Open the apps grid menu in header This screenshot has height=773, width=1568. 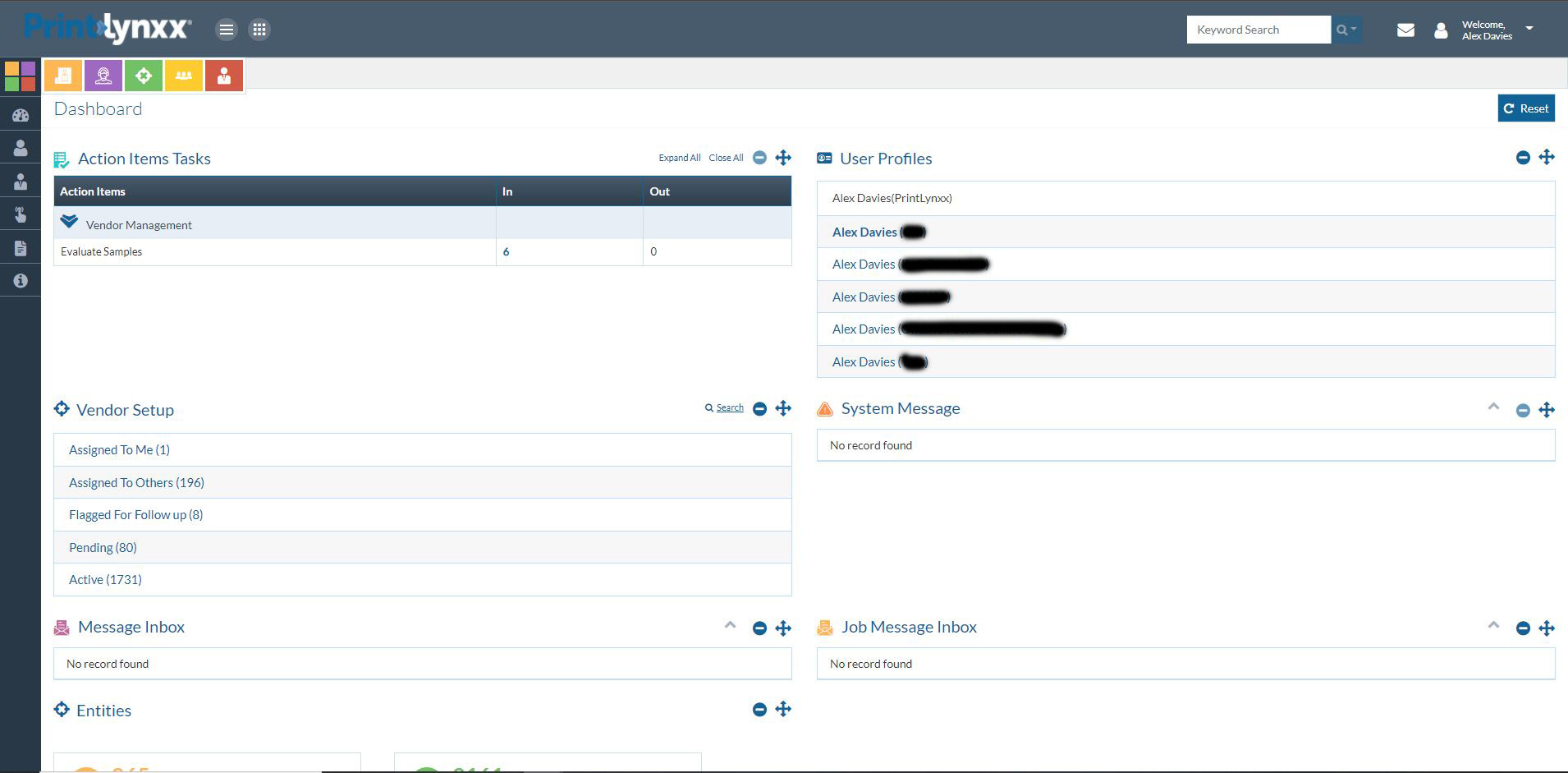tap(259, 29)
